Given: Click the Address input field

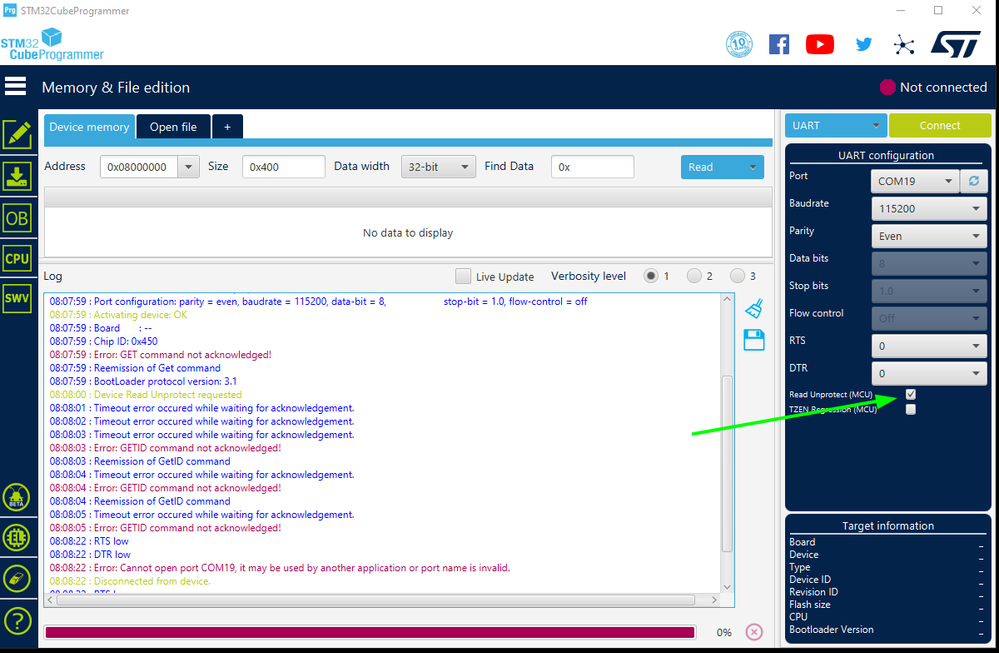Looking at the screenshot, I should point(140,167).
